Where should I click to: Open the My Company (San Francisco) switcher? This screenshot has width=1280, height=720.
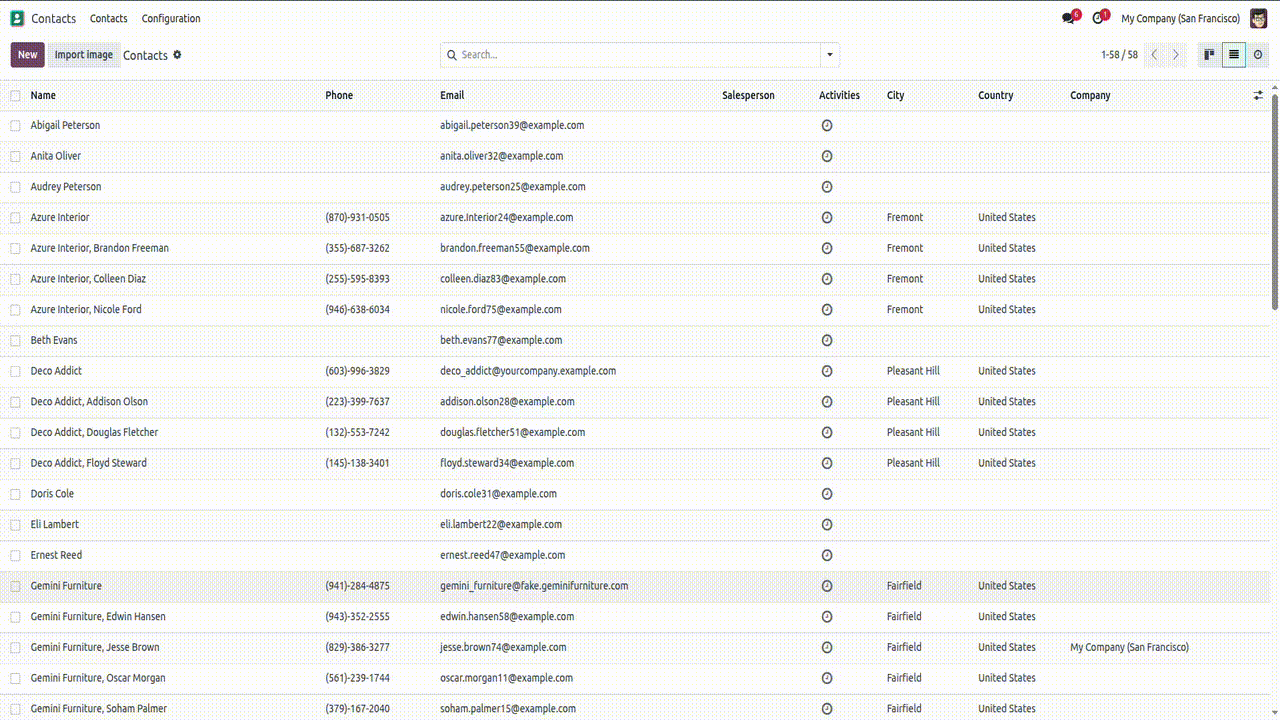[1180, 18]
